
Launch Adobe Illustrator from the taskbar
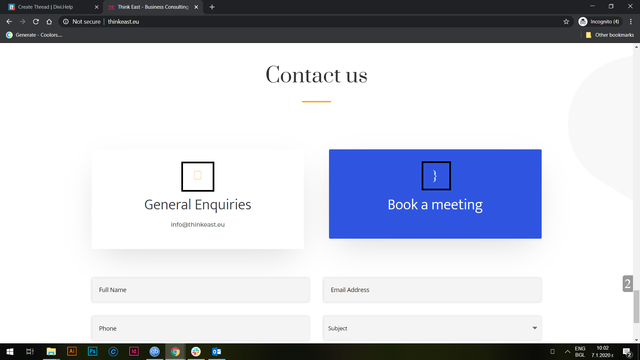click(x=72, y=351)
